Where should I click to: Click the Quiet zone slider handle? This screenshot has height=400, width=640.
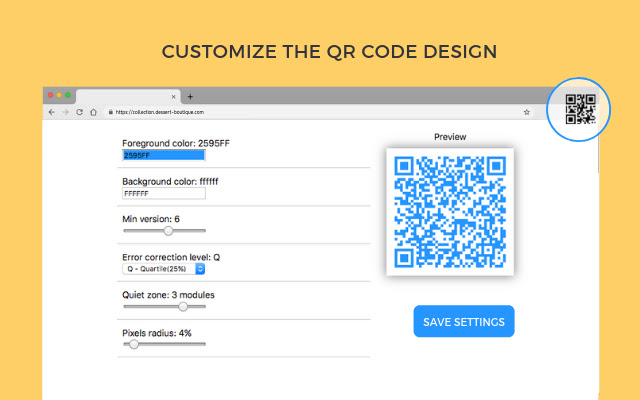tap(183, 307)
